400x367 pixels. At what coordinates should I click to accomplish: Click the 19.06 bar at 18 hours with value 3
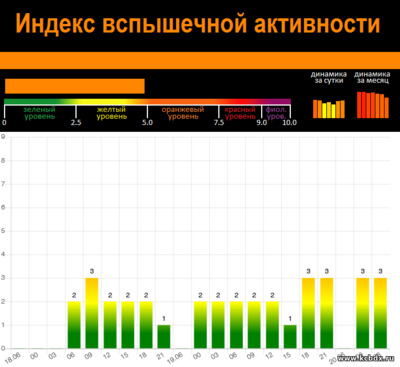click(x=308, y=313)
